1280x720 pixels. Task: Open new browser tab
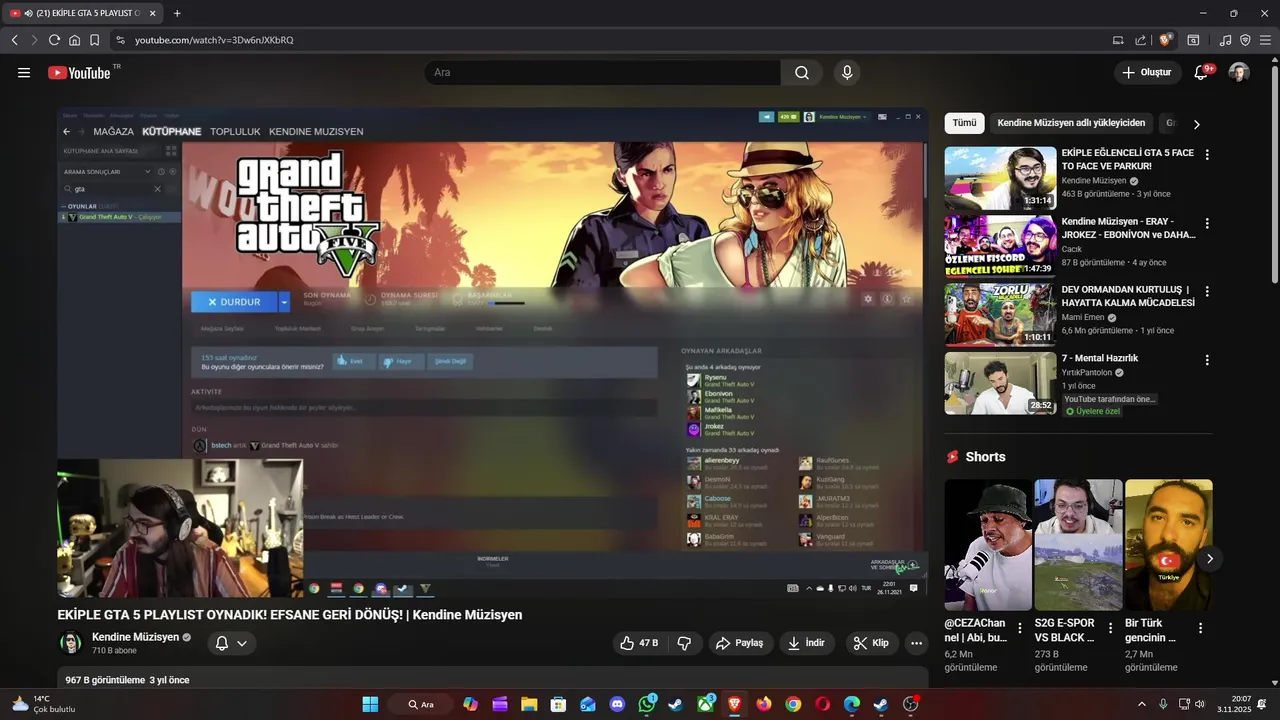[177, 13]
